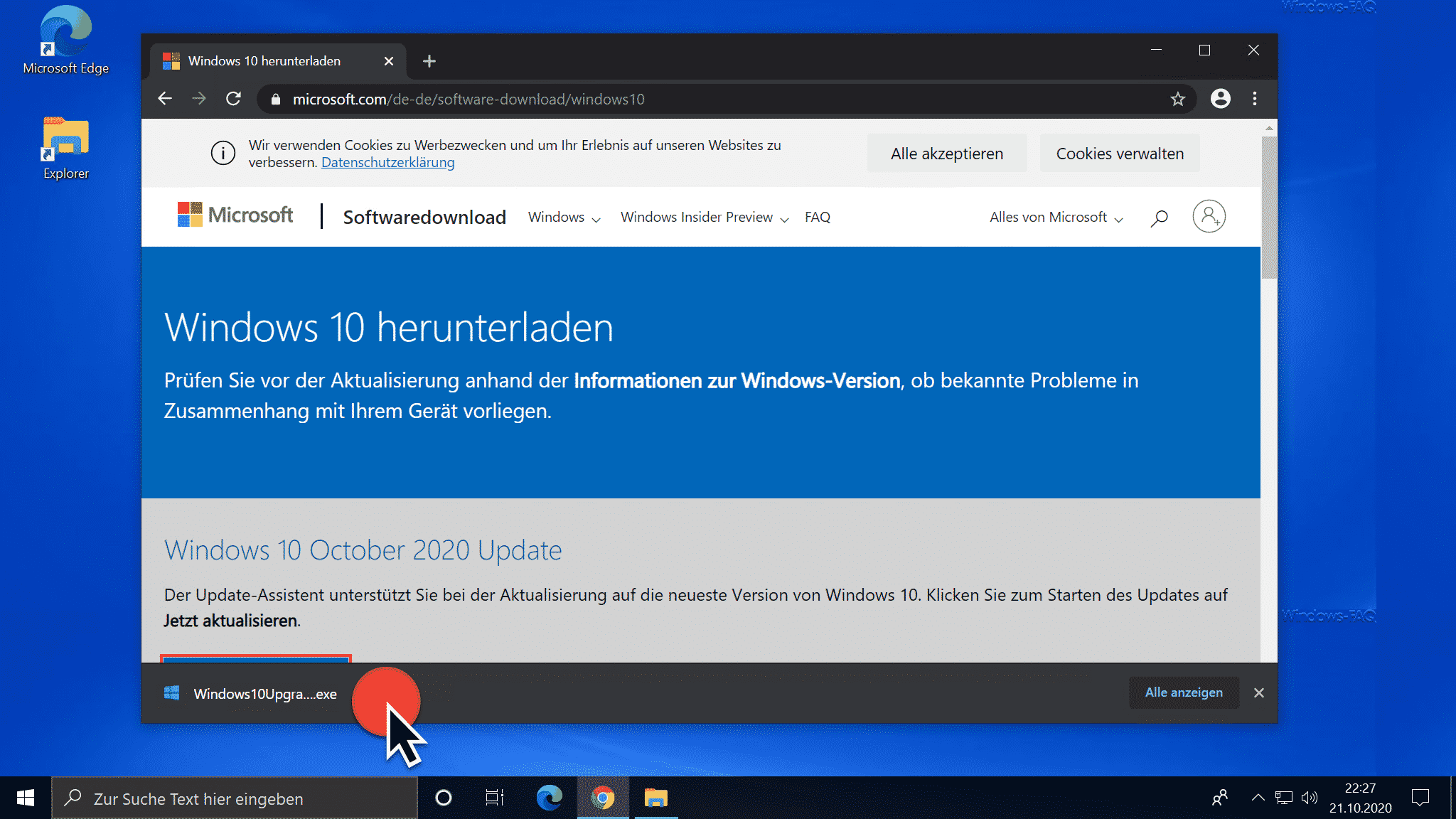The width and height of the screenshot is (1456, 819).
Task: Open the notification center icon
Action: coord(1420,798)
